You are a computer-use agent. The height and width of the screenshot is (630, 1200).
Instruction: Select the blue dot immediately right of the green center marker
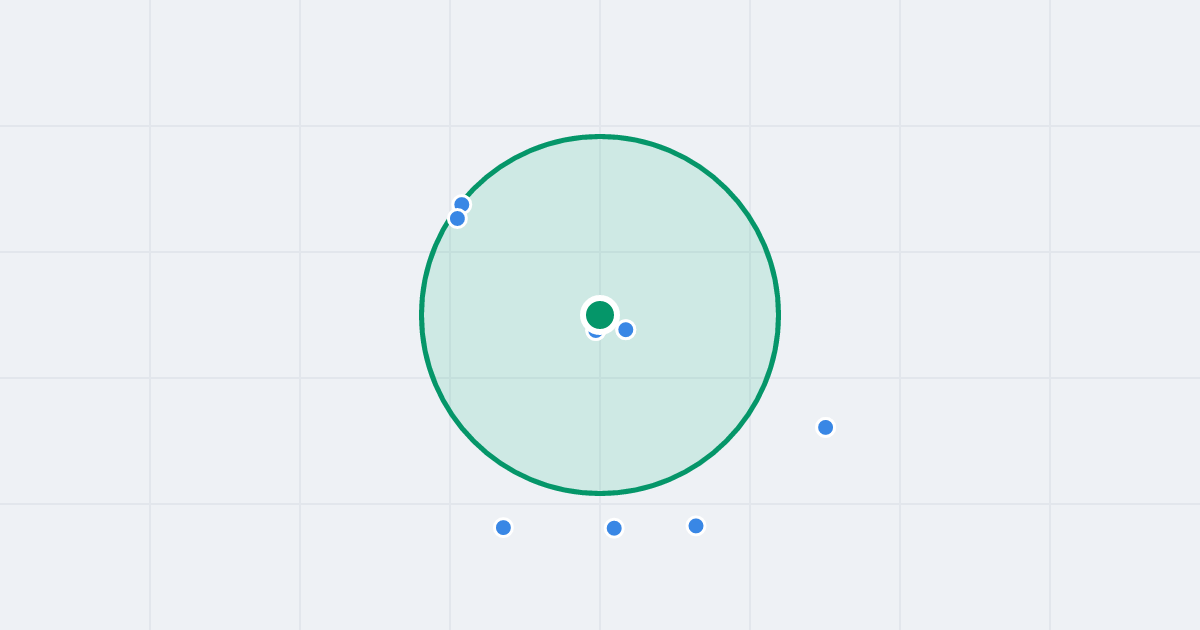[626, 330]
